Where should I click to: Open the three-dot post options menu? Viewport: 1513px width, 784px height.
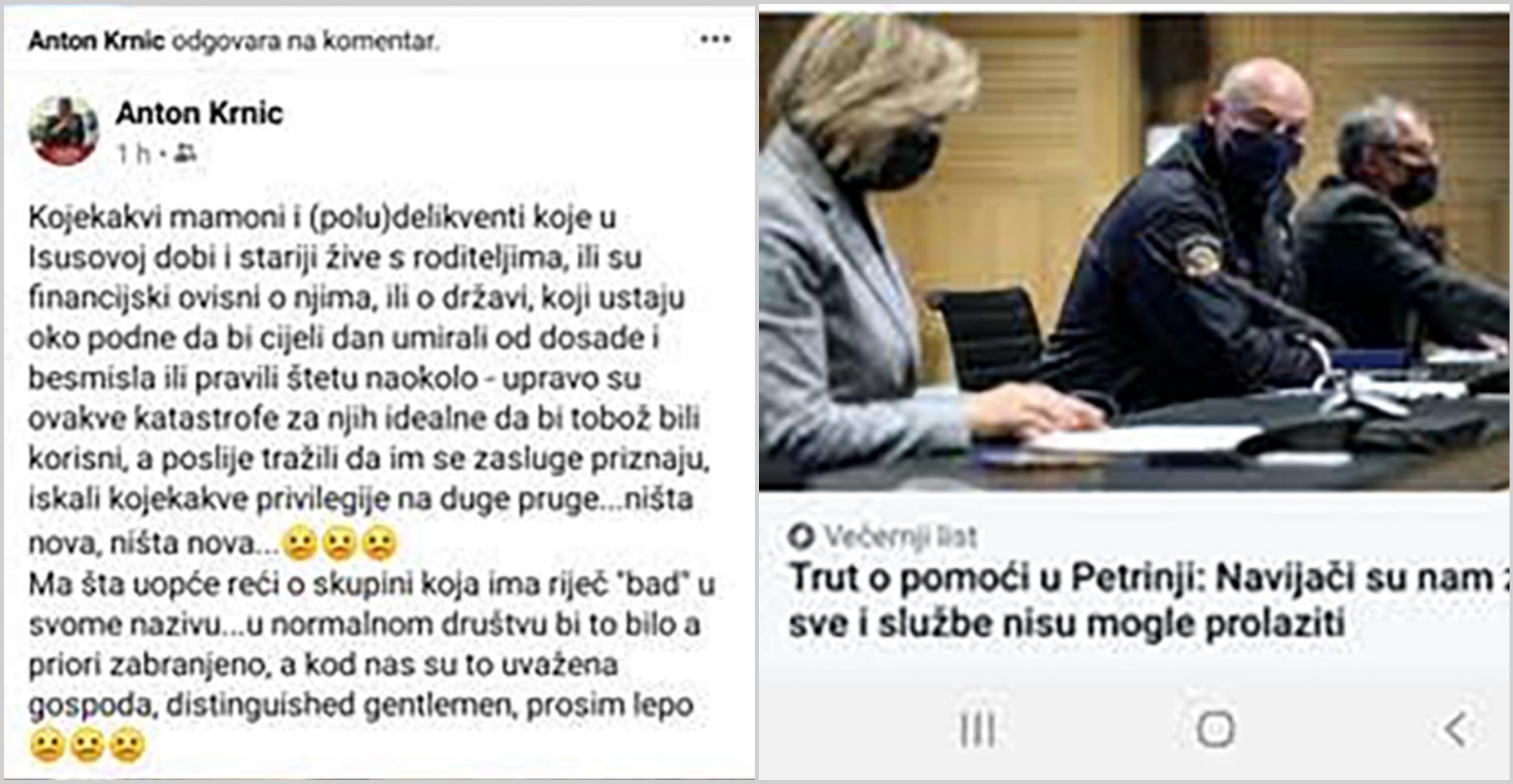click(715, 39)
